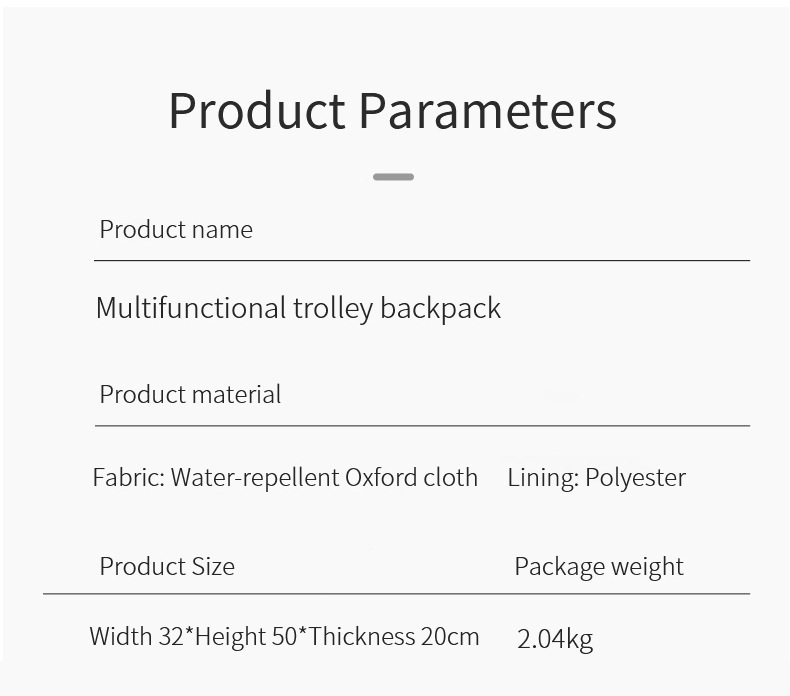The image size is (790, 696).
Task: Click the Product material label
Action: 190,394
